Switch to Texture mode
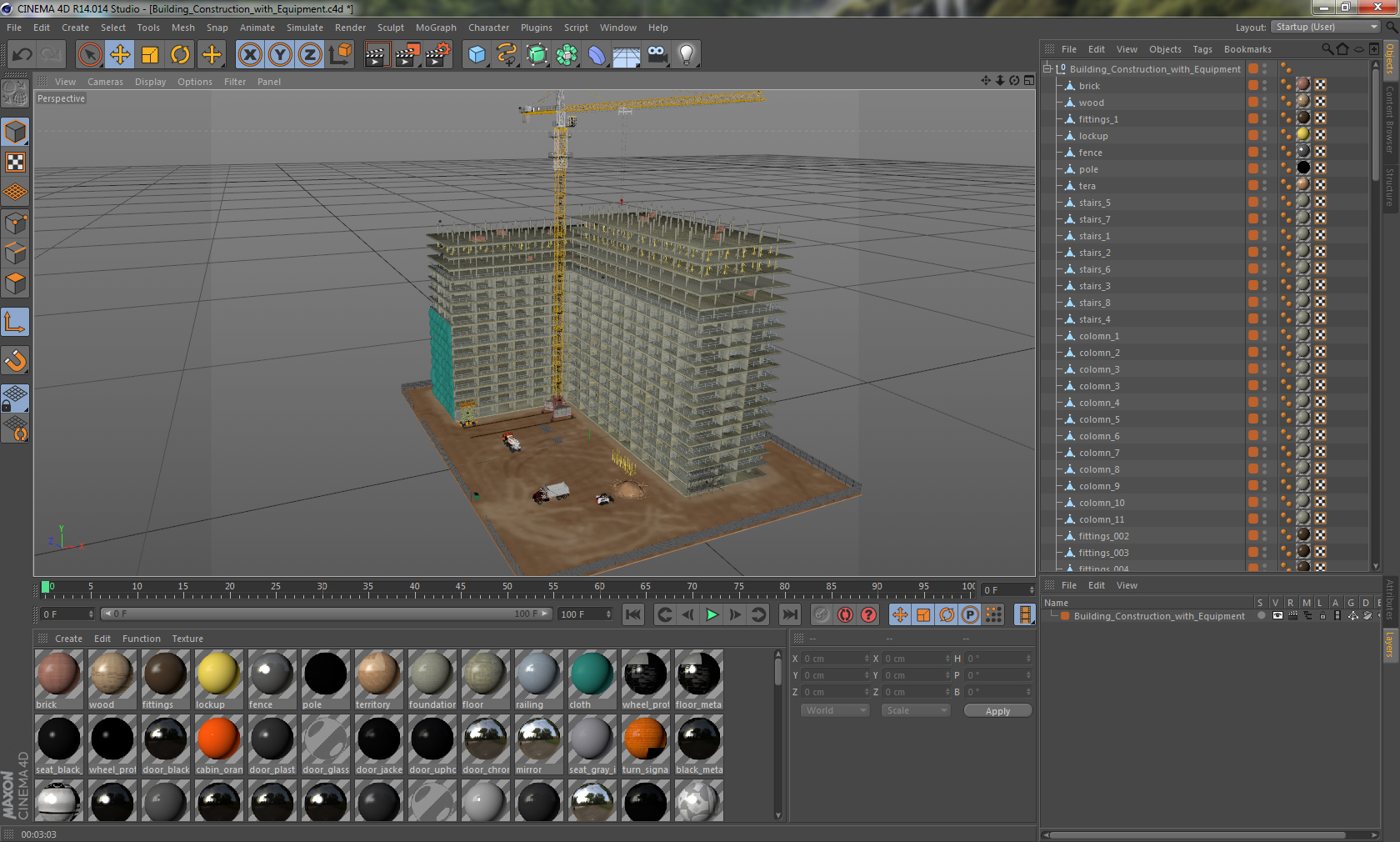Image resolution: width=1400 pixels, height=842 pixels. click(x=16, y=162)
